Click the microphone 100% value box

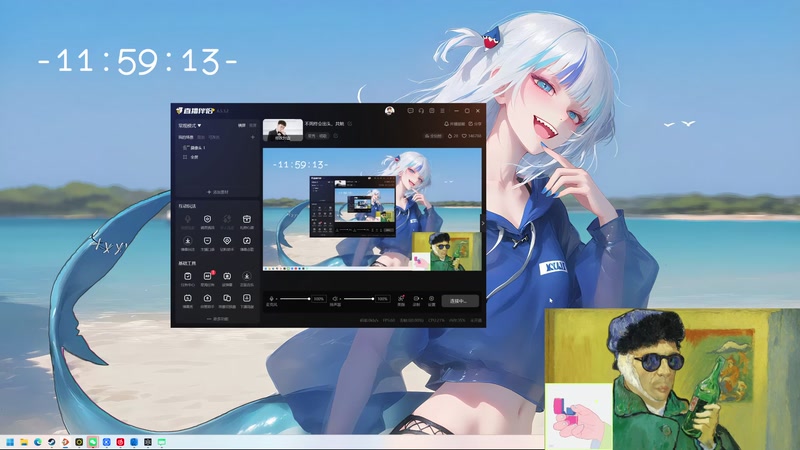(319, 299)
